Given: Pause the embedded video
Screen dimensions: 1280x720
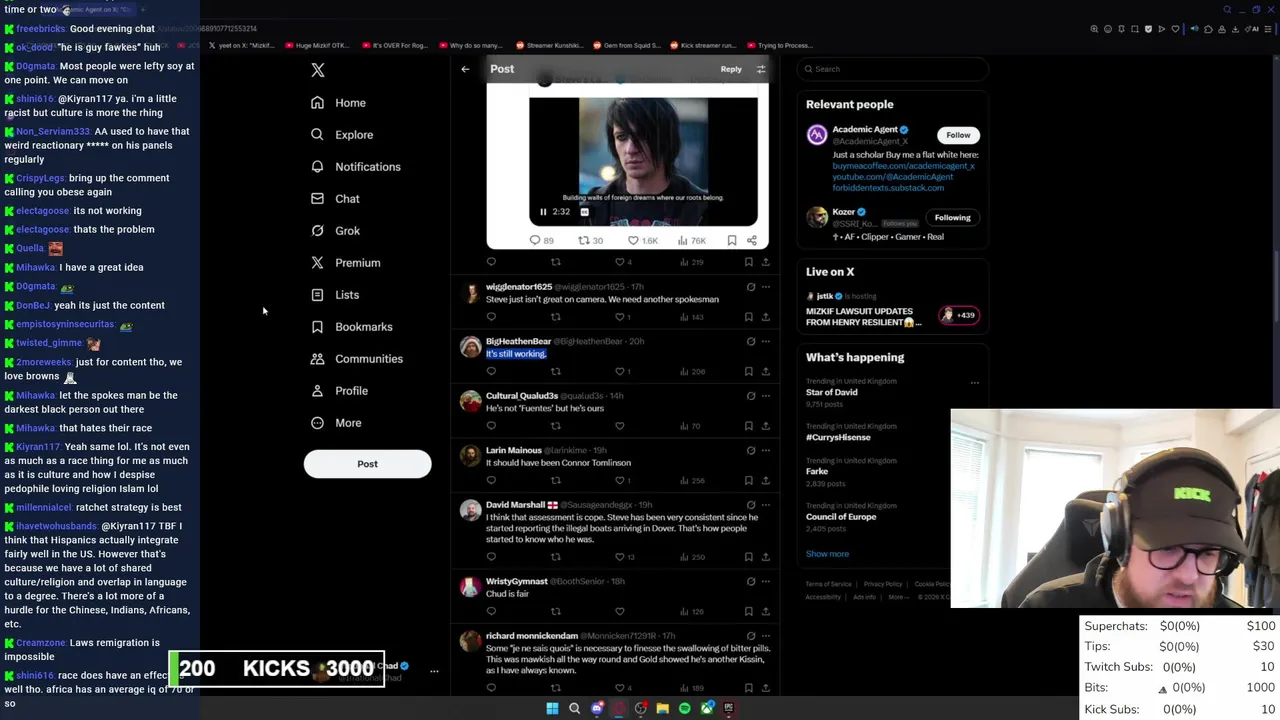Looking at the screenshot, I should coord(543,212).
